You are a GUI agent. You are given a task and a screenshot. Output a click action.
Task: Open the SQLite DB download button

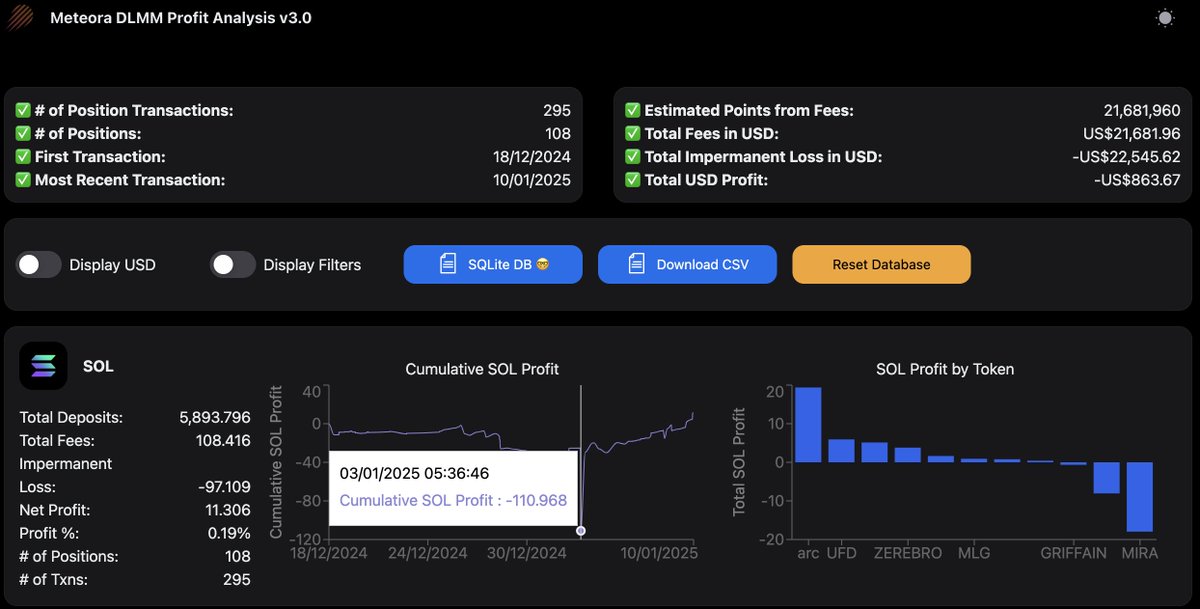493,265
